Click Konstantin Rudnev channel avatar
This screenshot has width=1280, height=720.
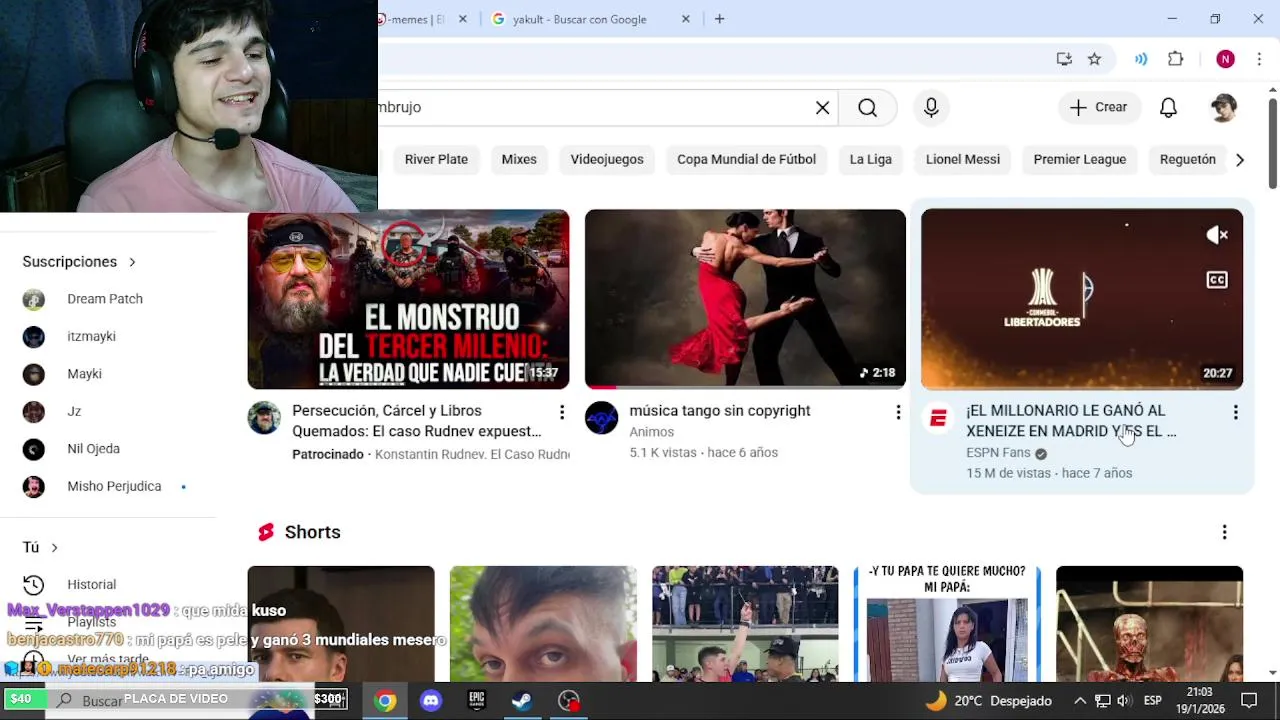(x=264, y=418)
